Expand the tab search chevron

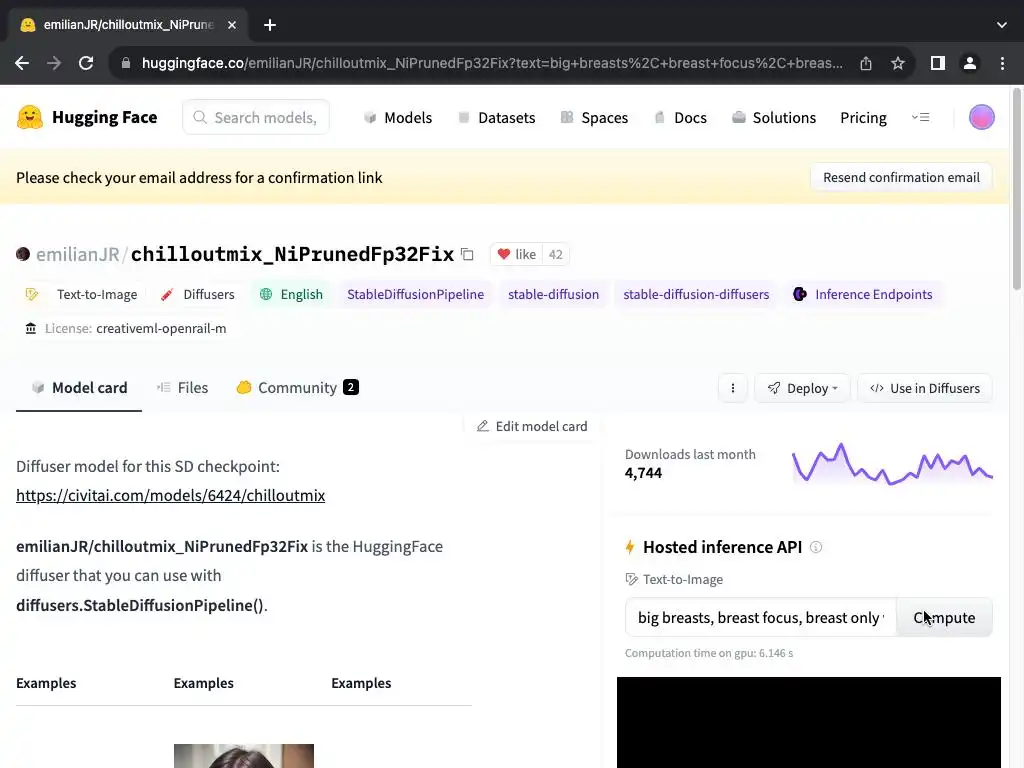[1002, 25]
